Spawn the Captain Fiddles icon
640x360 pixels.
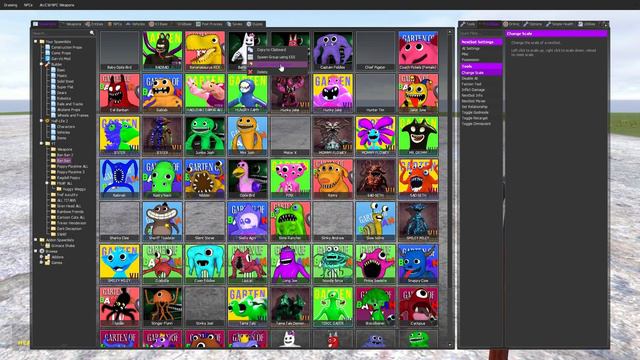pyautogui.click(x=333, y=51)
